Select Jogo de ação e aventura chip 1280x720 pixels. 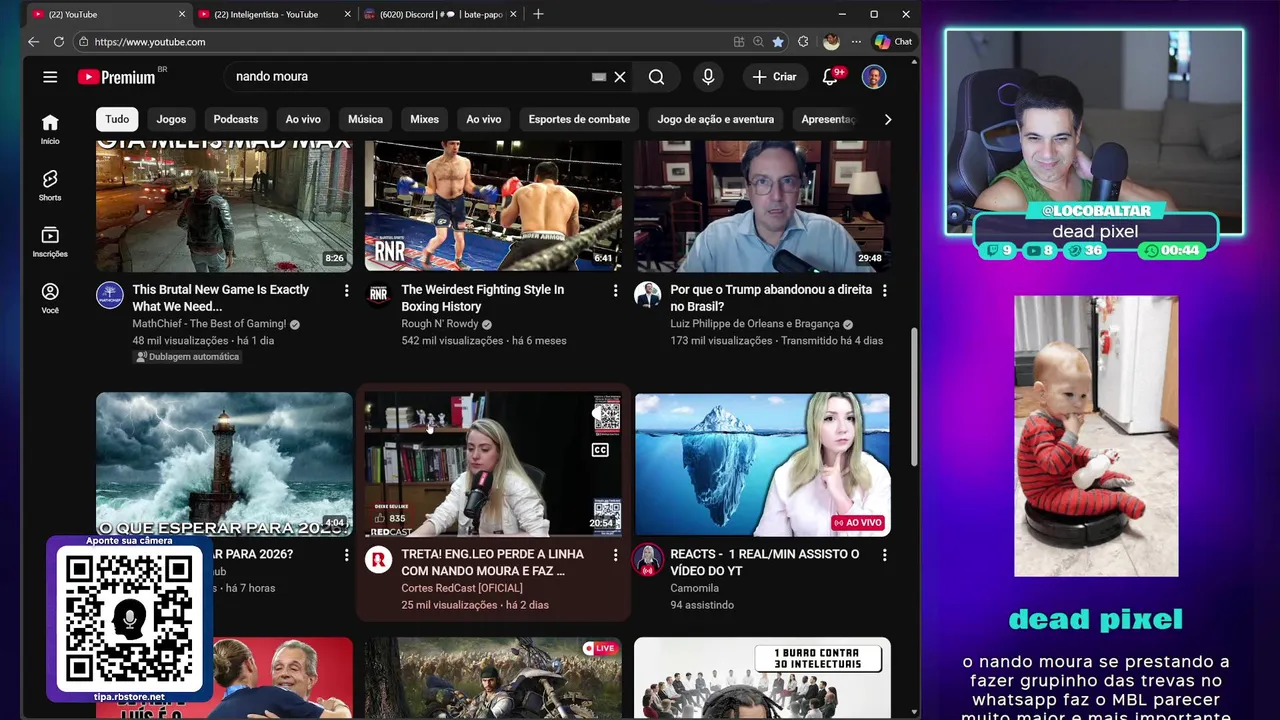[715, 119]
